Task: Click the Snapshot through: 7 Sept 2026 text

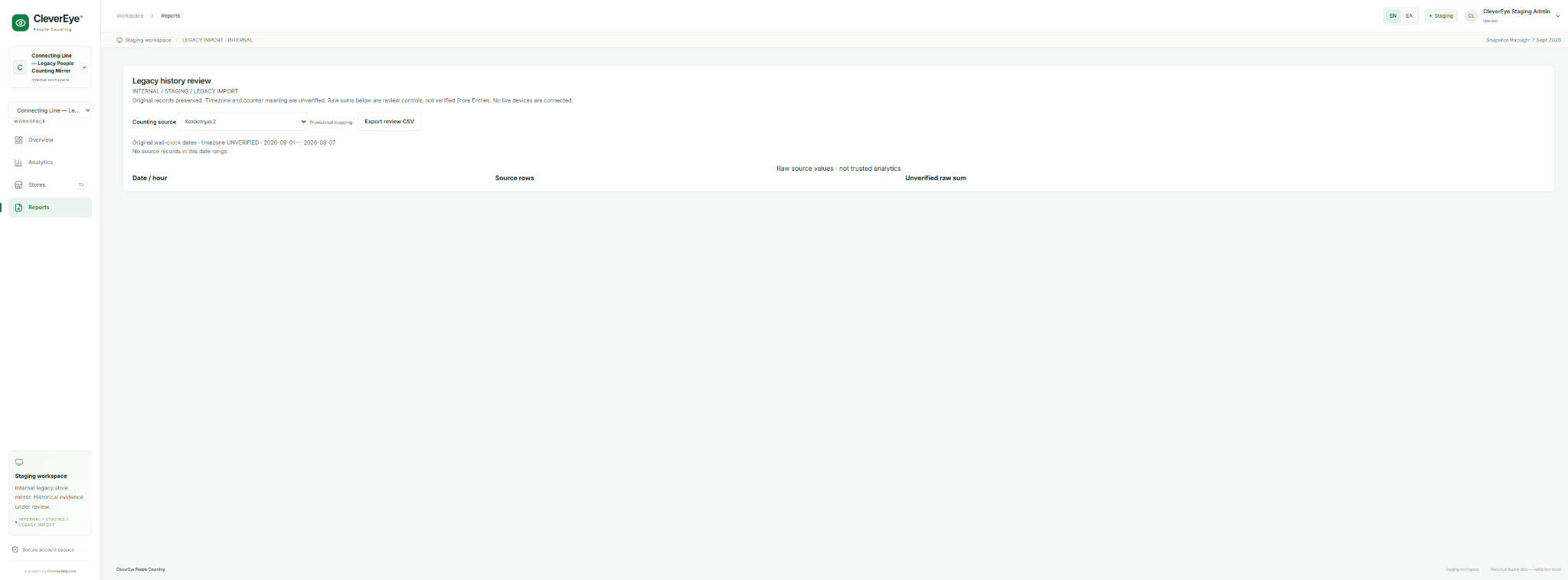Action: coord(1523,40)
